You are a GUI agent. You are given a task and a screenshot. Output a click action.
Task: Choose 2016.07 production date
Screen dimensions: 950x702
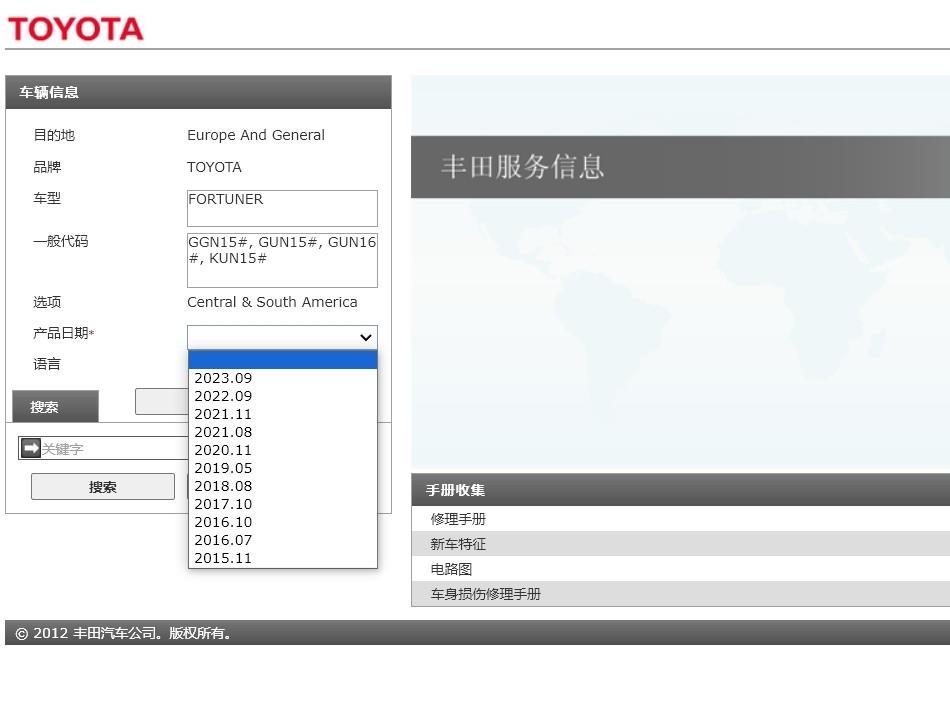282,540
